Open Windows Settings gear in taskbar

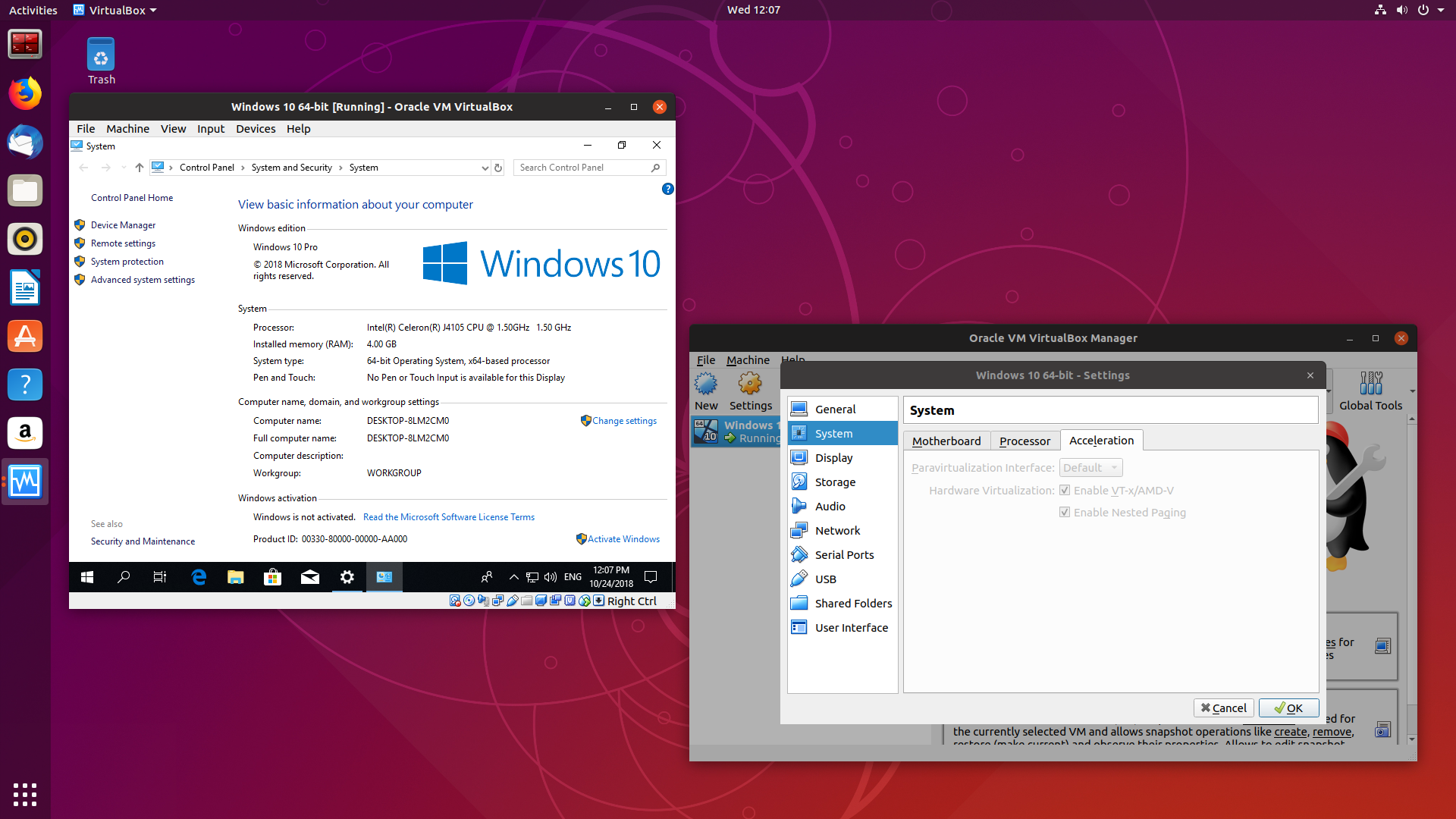(x=347, y=577)
